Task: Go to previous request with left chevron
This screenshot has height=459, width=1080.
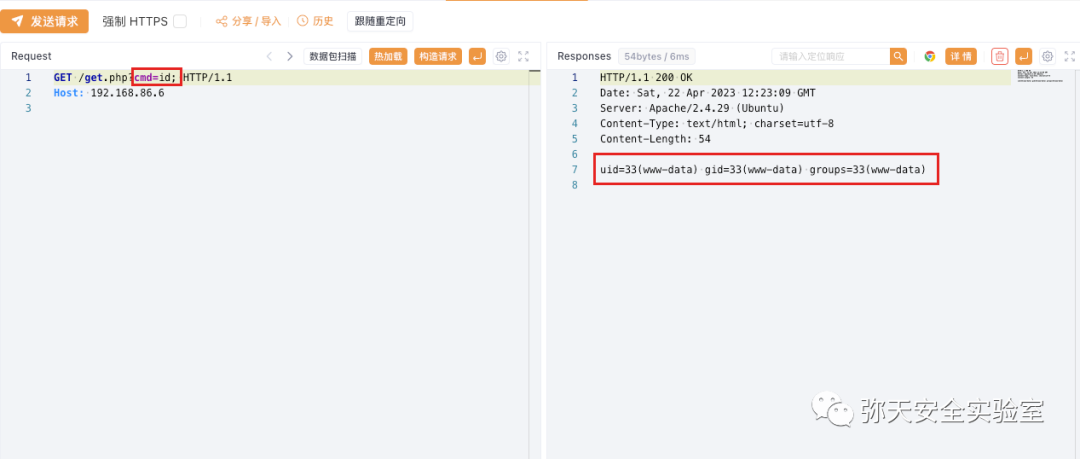Action: pyautogui.click(x=269, y=57)
